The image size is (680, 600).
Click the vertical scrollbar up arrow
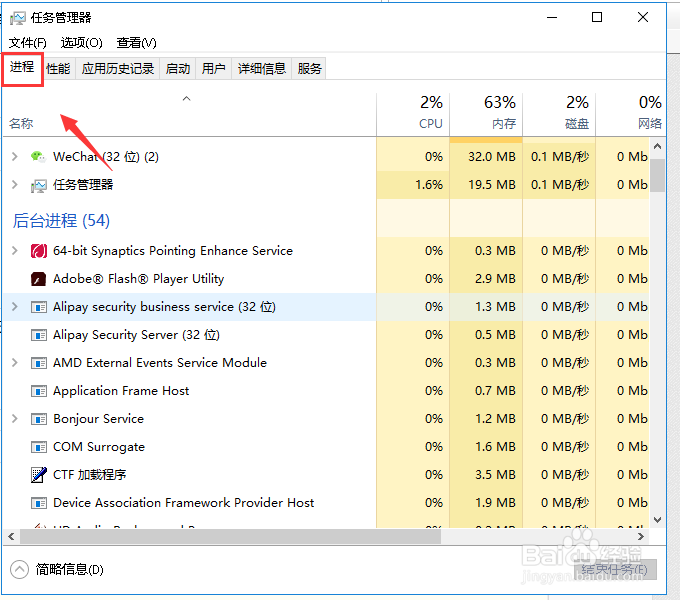coord(657,147)
